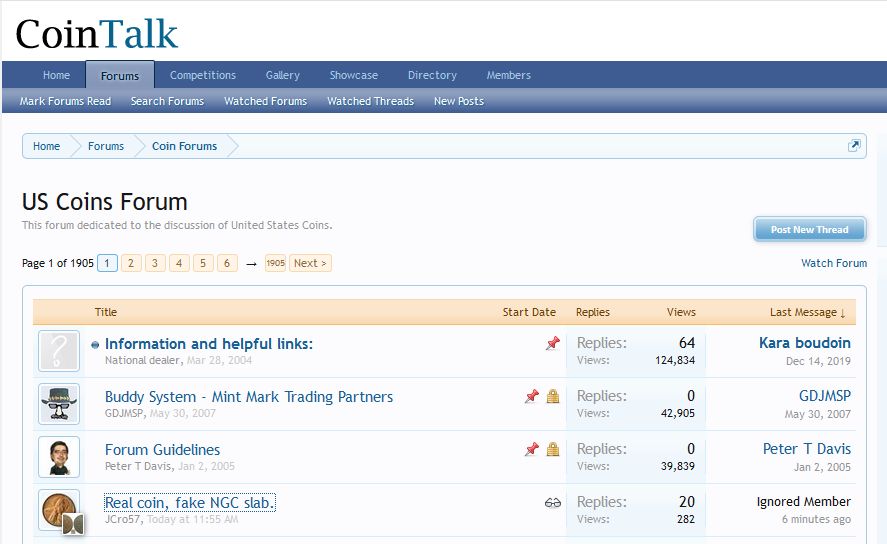The height and width of the screenshot is (544, 887).
Task: Click the lock icon on Buddy System thread
Action: pyautogui.click(x=553, y=397)
